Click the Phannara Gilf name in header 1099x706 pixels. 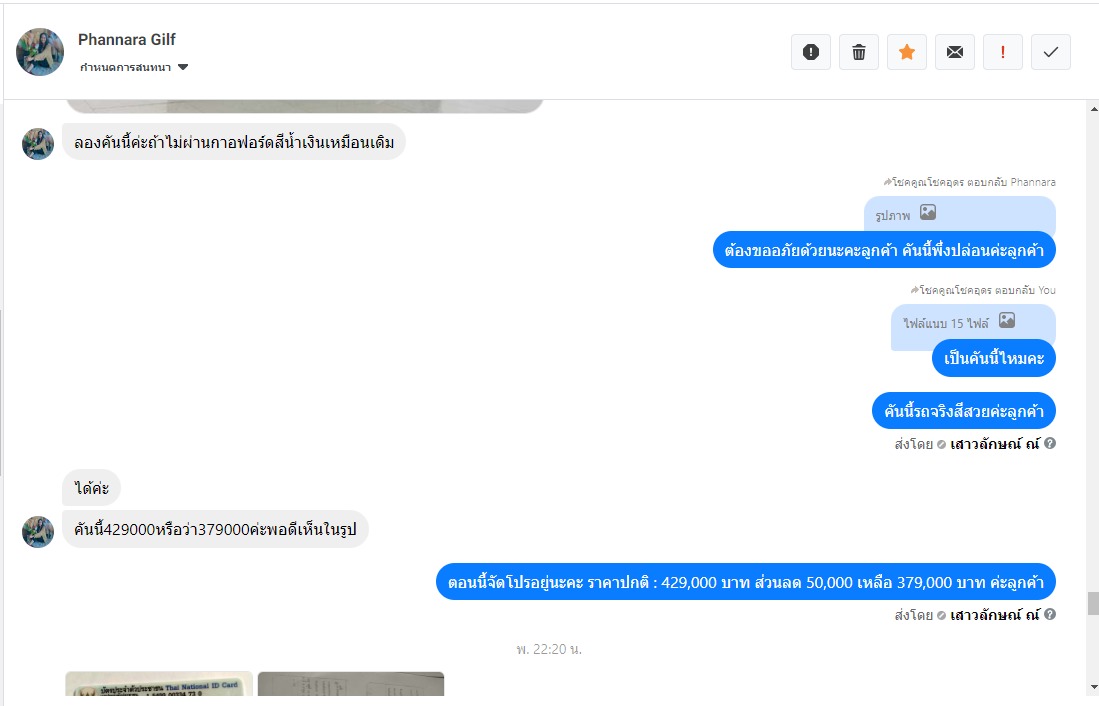point(127,39)
